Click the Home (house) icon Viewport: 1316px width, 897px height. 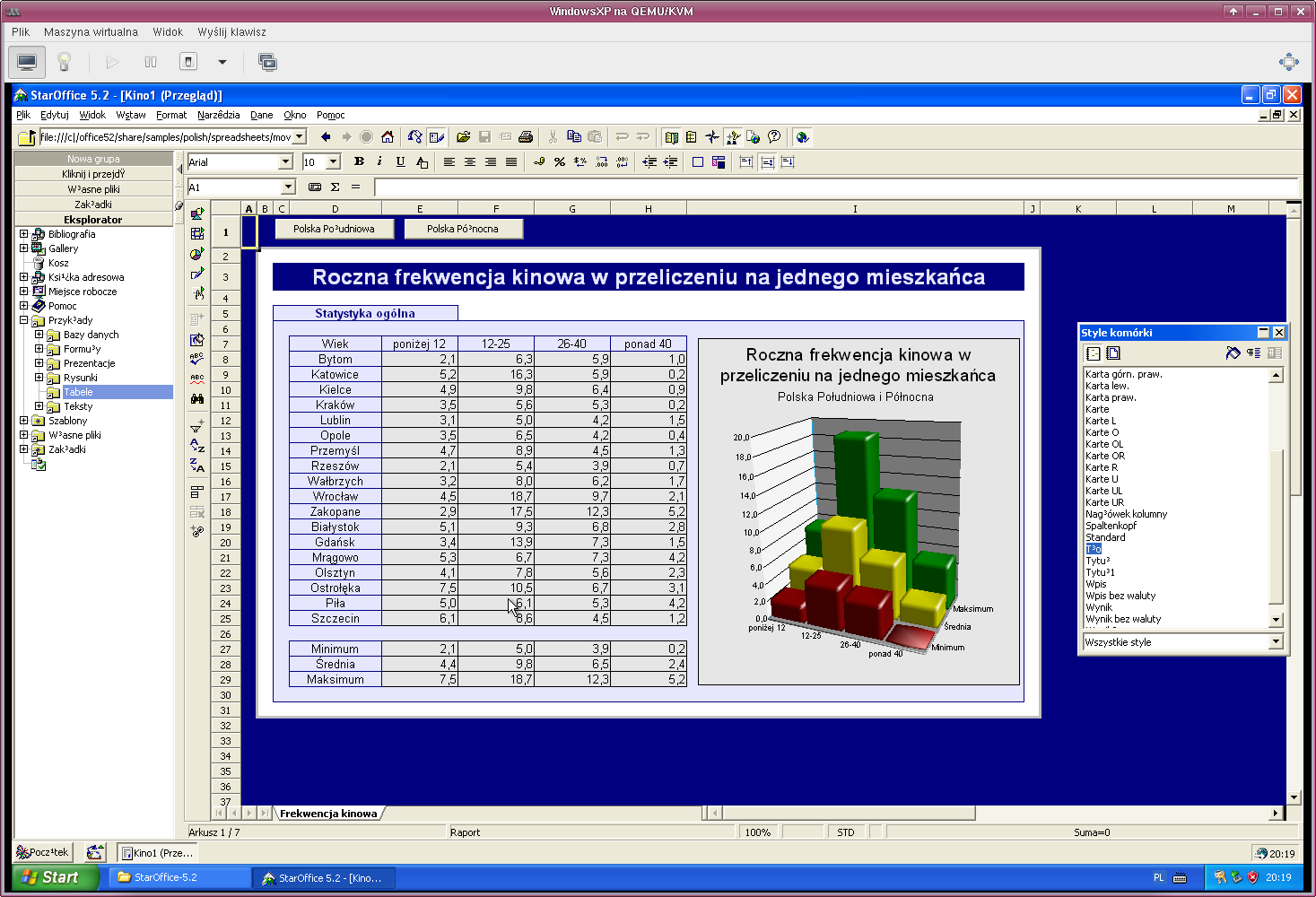pos(388,137)
